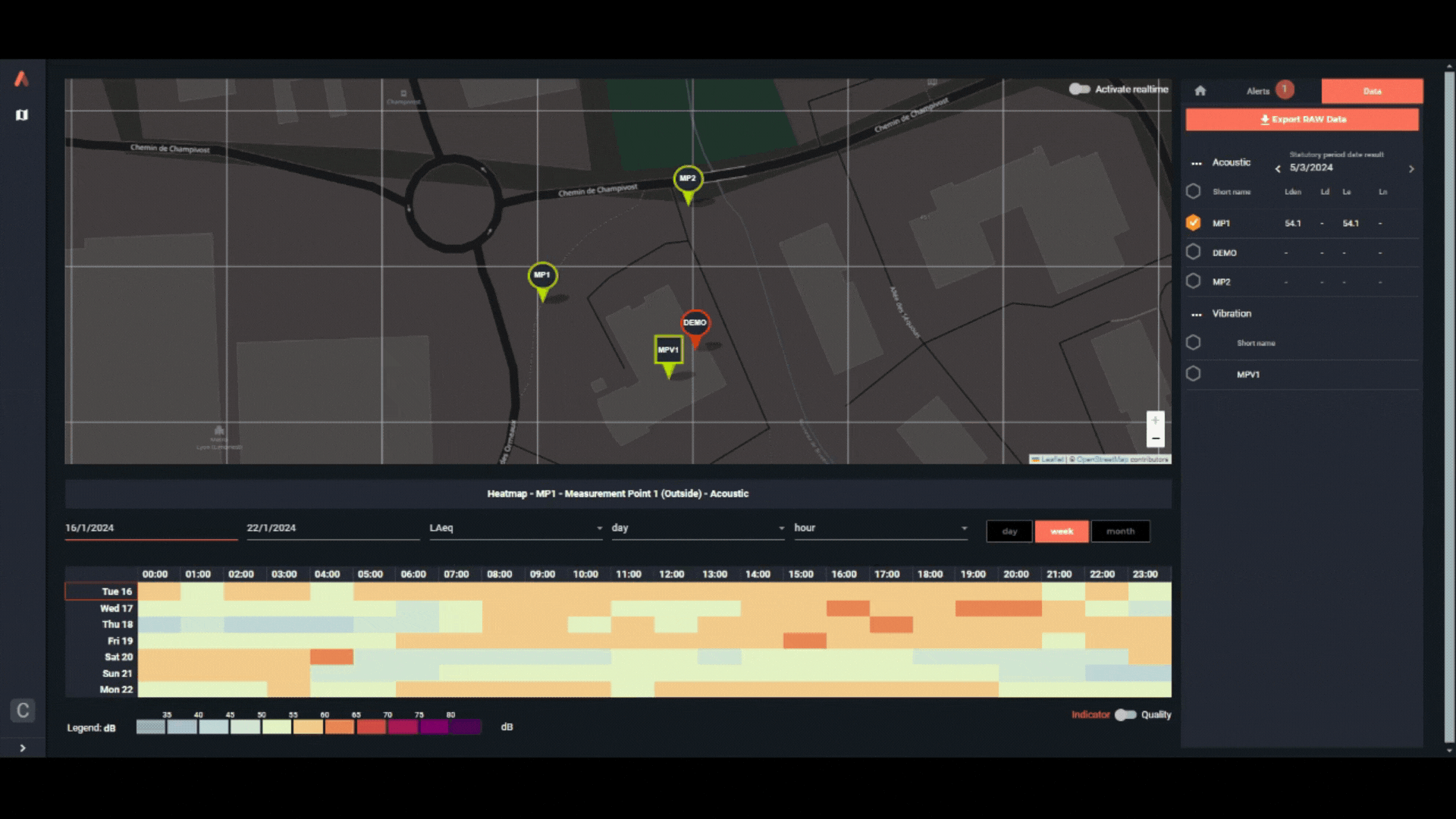The height and width of the screenshot is (819, 1456).
Task: Switch the Indicator/Quality toggle
Action: click(1125, 715)
